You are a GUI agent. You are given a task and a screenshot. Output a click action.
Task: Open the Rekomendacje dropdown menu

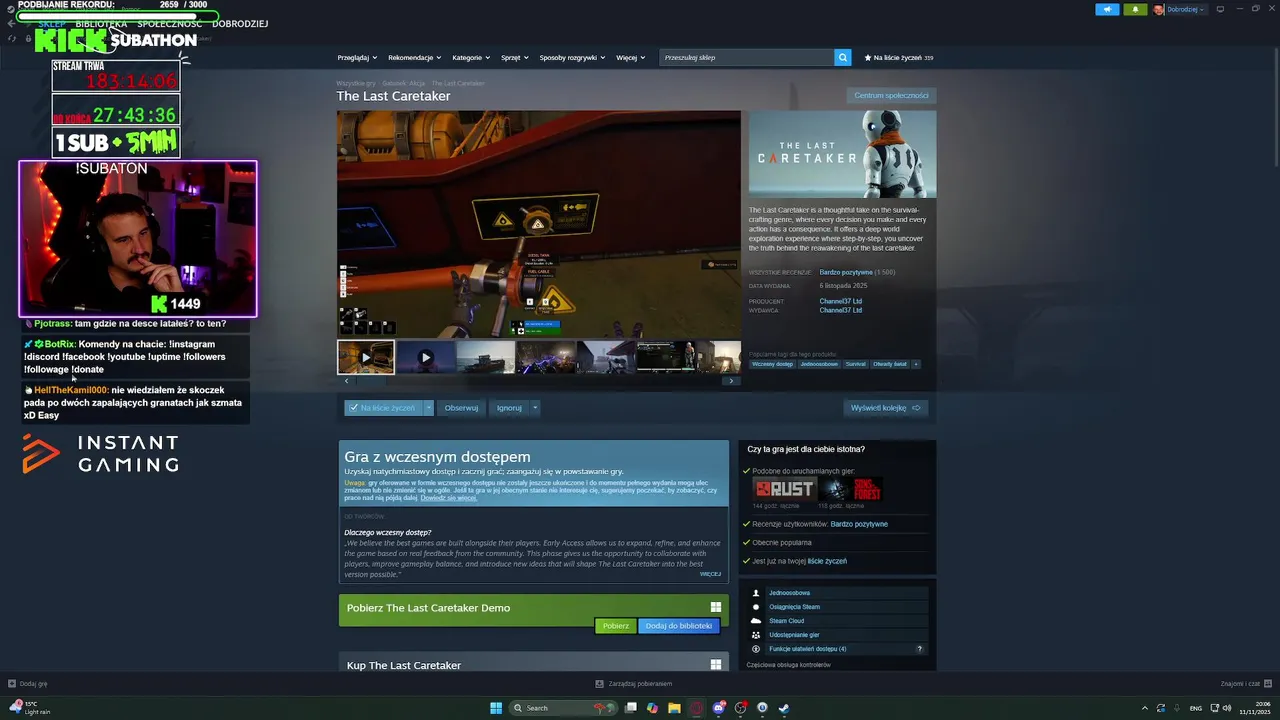pyautogui.click(x=414, y=58)
